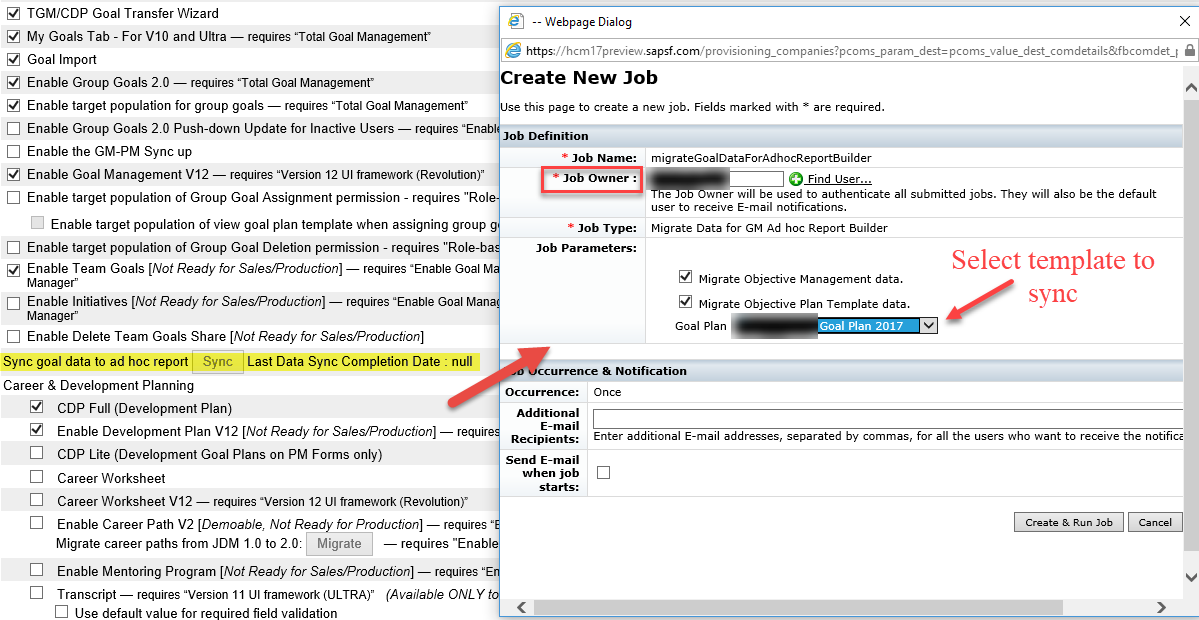This screenshot has width=1199, height=620.
Task: Uncheck Goal Import option
Action: point(13,59)
